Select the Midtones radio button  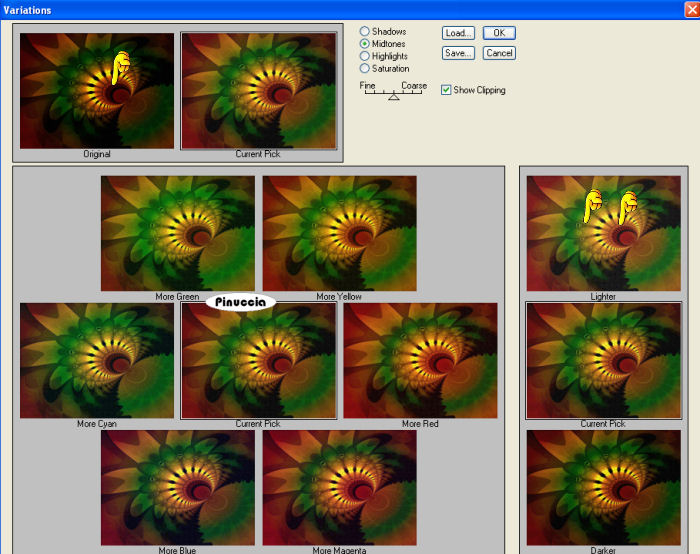(x=365, y=44)
